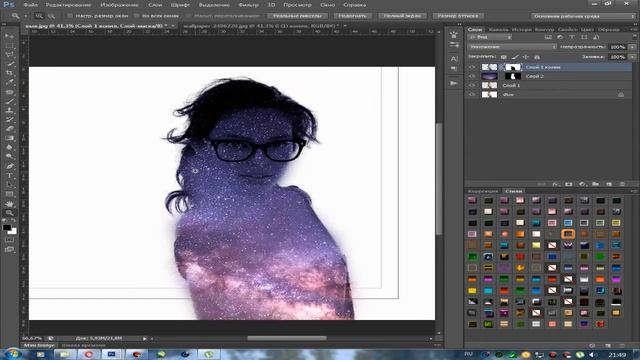
Task: Select the Eraser tool
Action: (9, 129)
